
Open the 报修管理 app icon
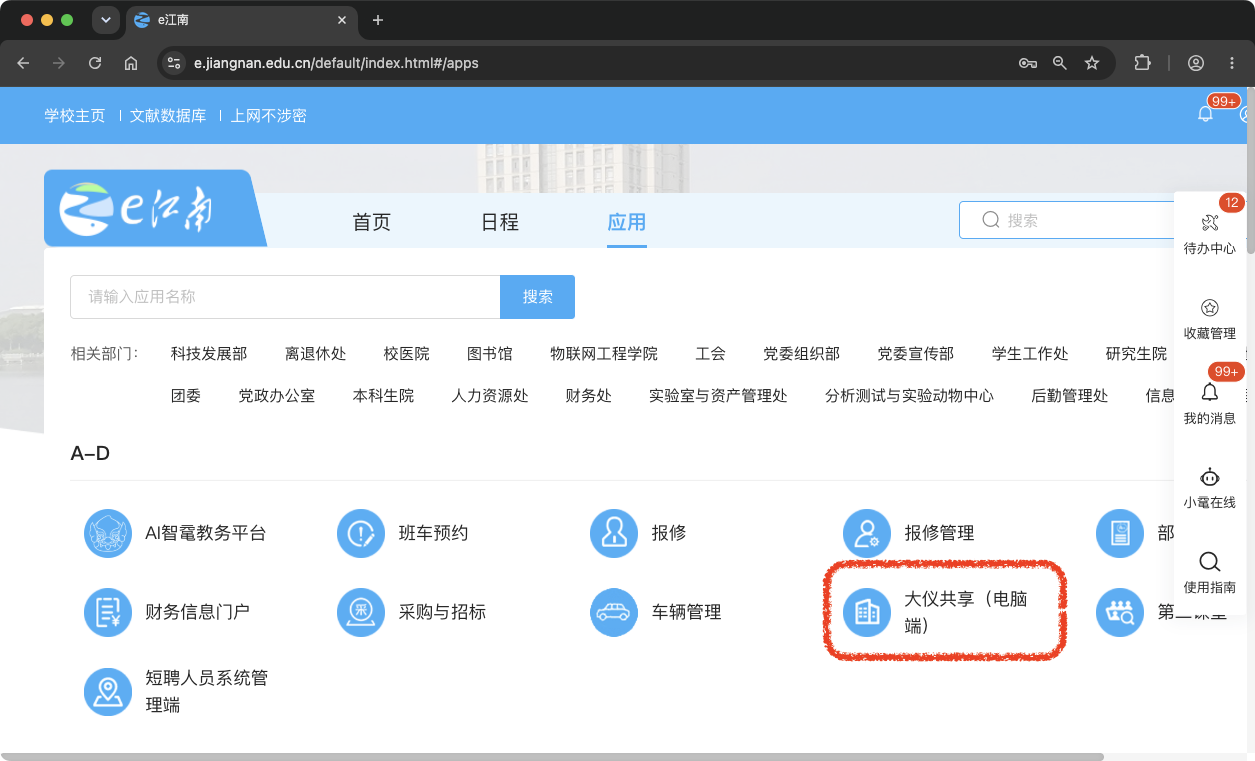867,533
